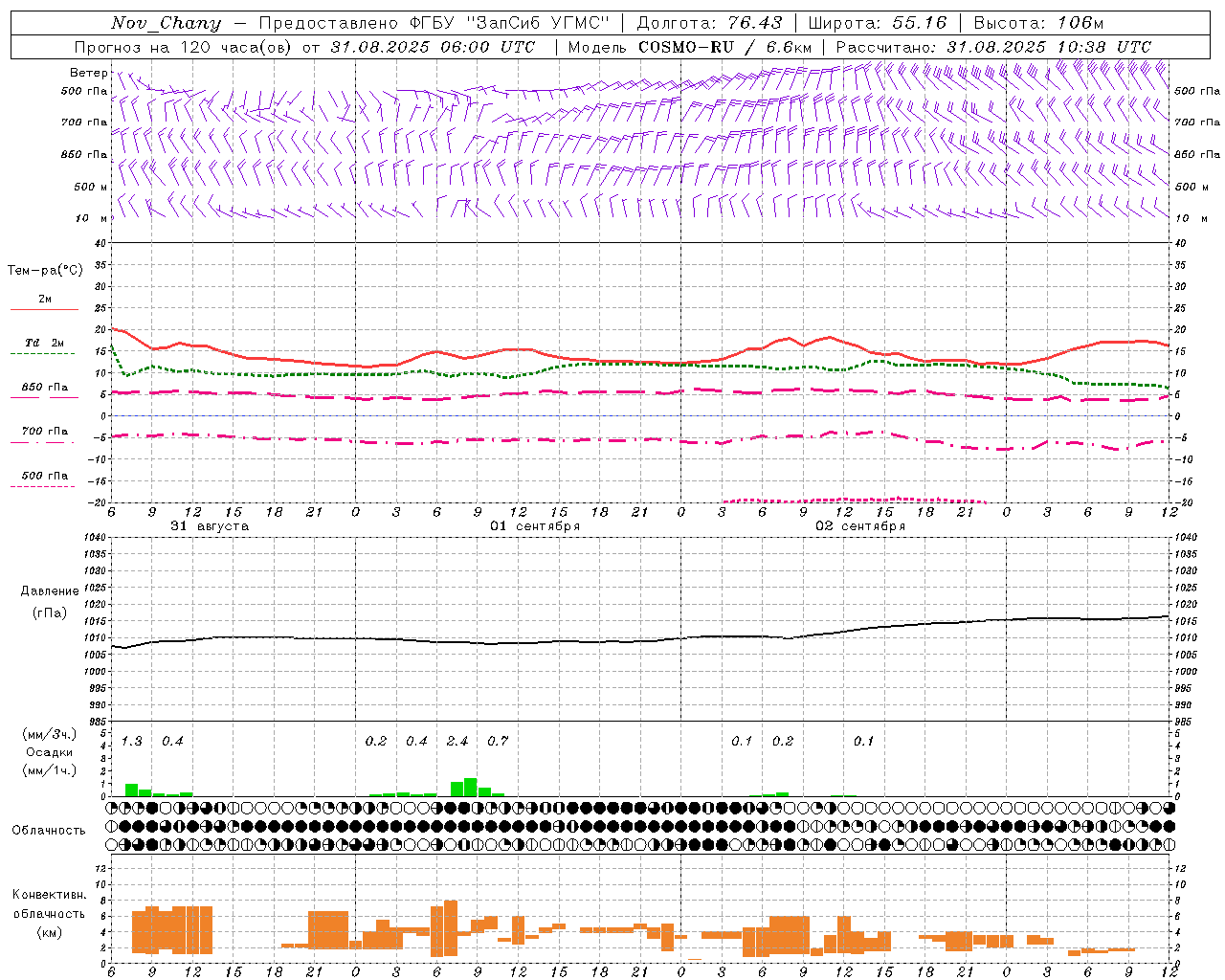Click the precipitation total 2.4

(x=457, y=742)
